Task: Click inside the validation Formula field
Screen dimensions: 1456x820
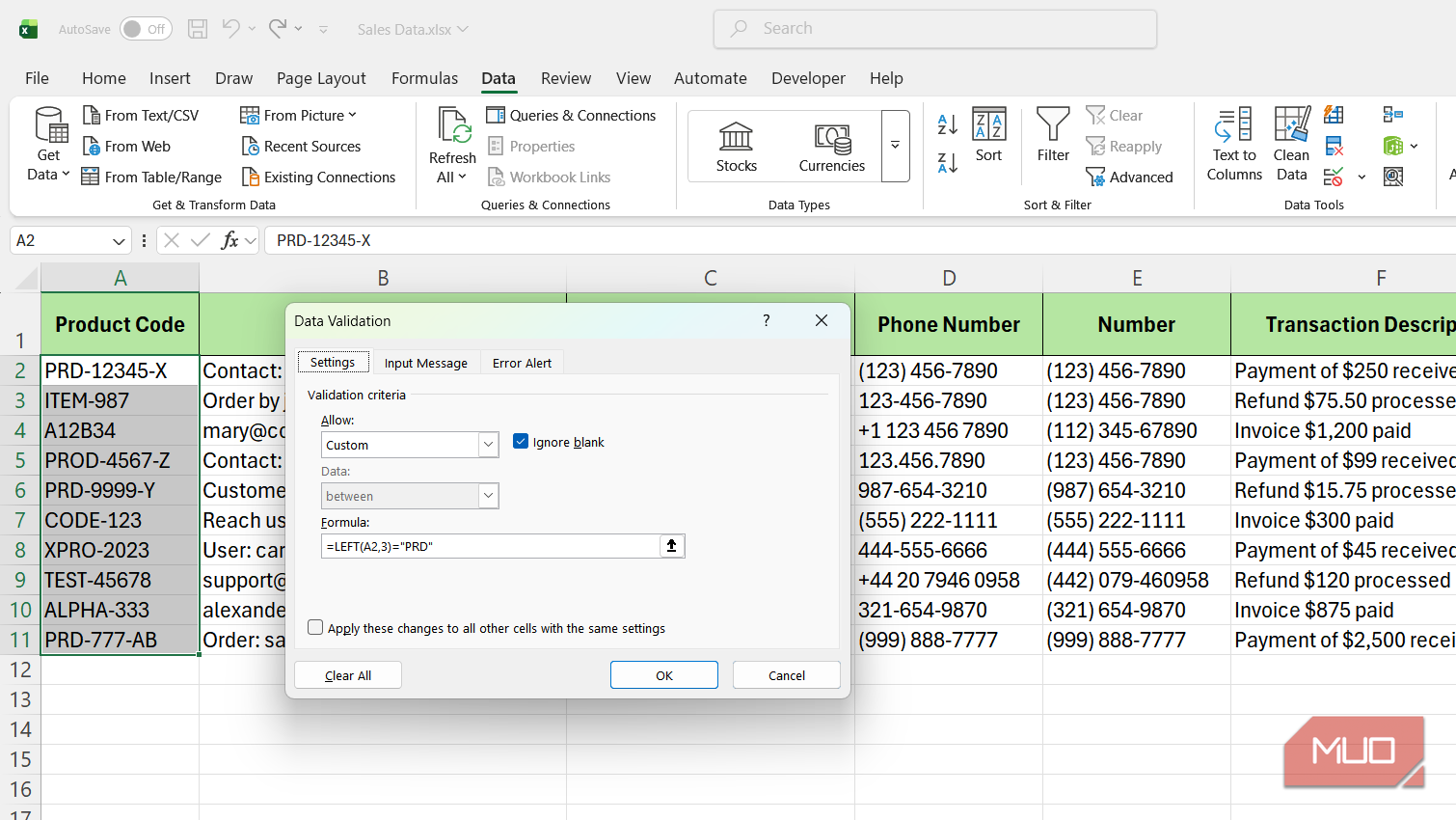Action: (x=490, y=546)
